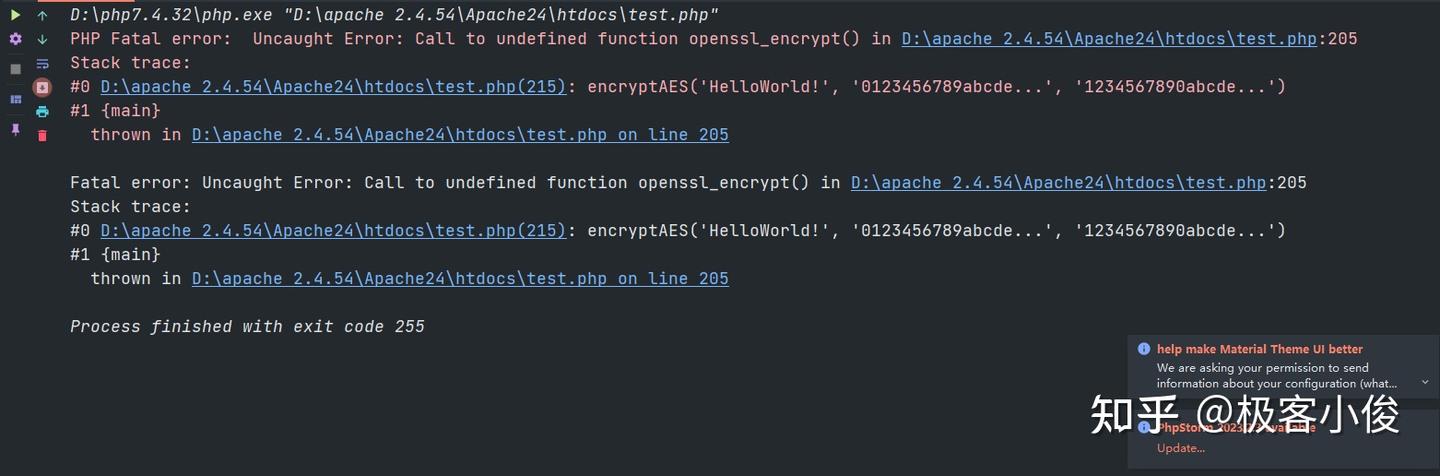Open test.php:205 link in PHP Fatal error line
The width and height of the screenshot is (1440, 476).
(x=1109, y=39)
